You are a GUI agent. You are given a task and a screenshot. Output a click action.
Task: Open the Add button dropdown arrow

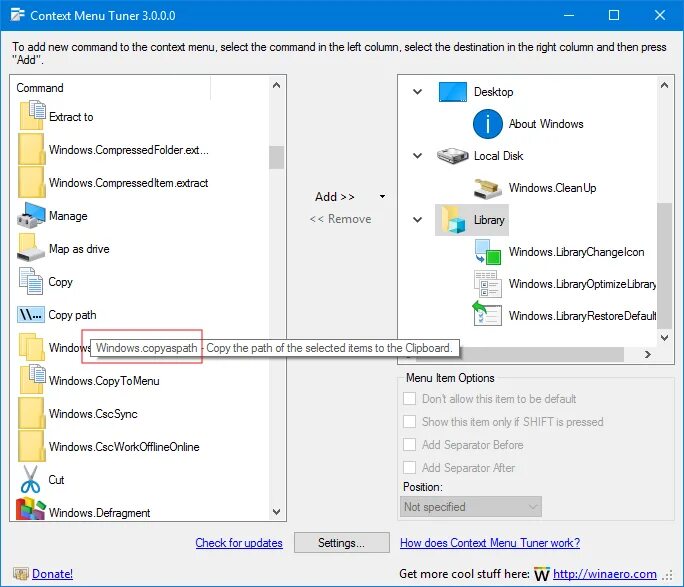(x=383, y=197)
